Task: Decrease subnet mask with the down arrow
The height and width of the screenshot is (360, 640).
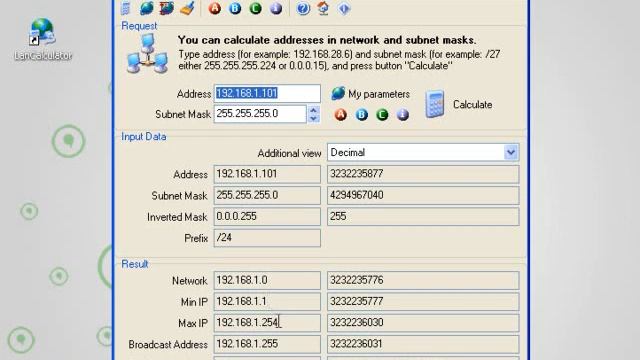Action: 313,118
